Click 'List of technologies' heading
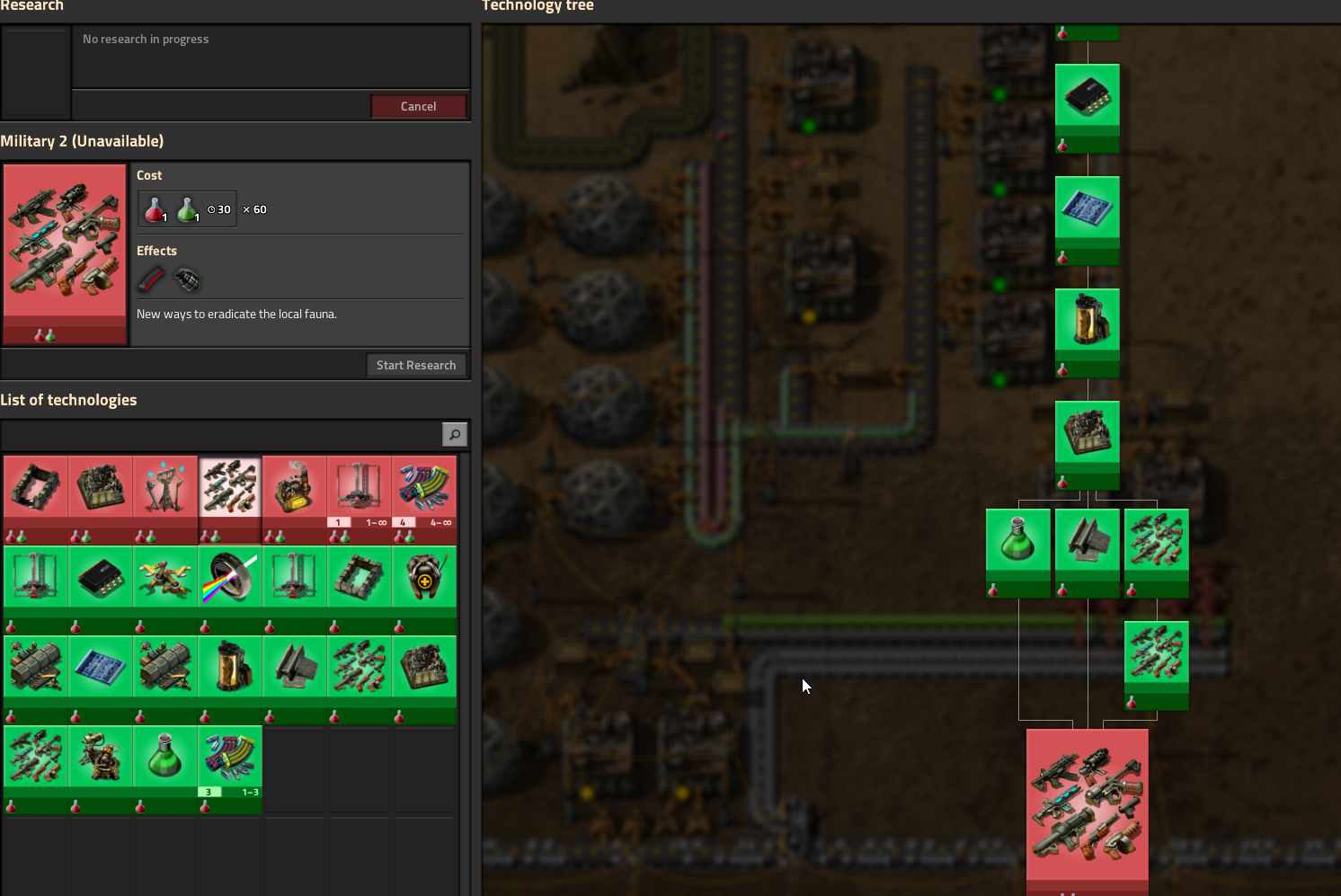 point(68,400)
